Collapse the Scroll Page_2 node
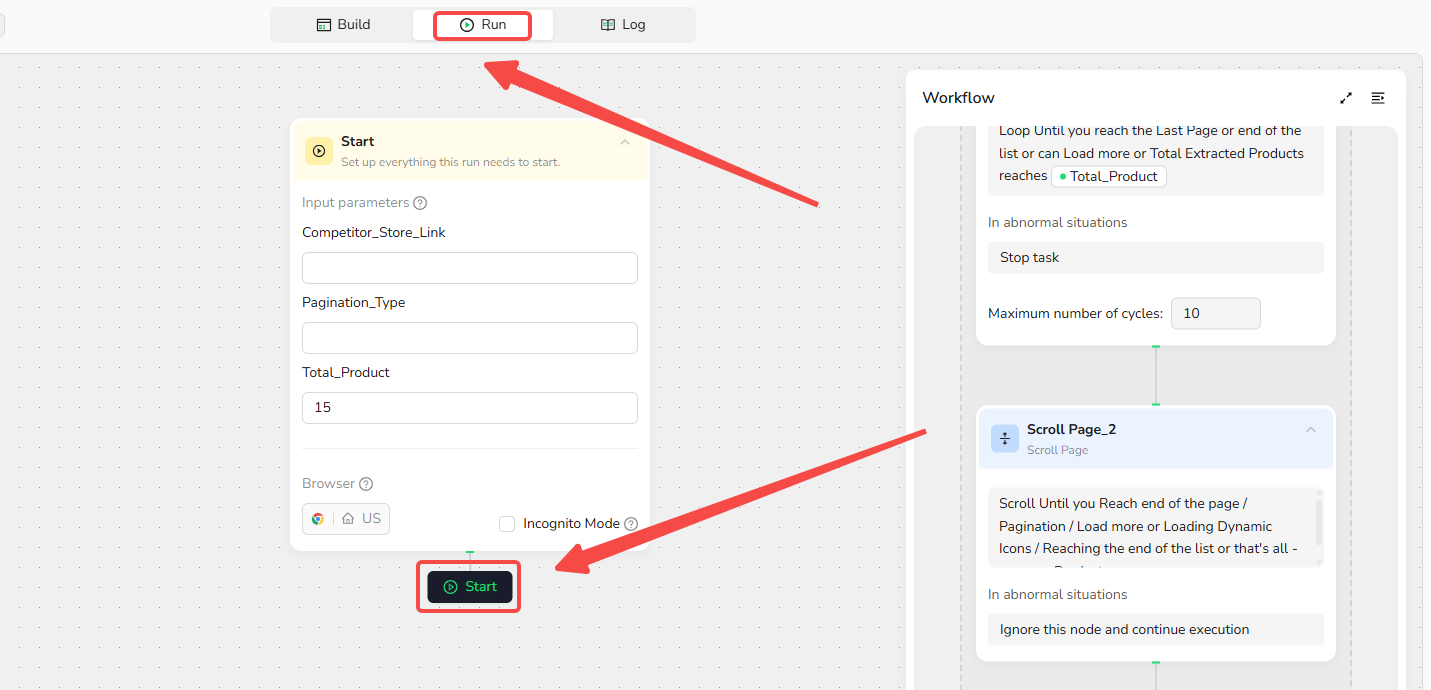The width and height of the screenshot is (1431, 690). click(1311, 430)
